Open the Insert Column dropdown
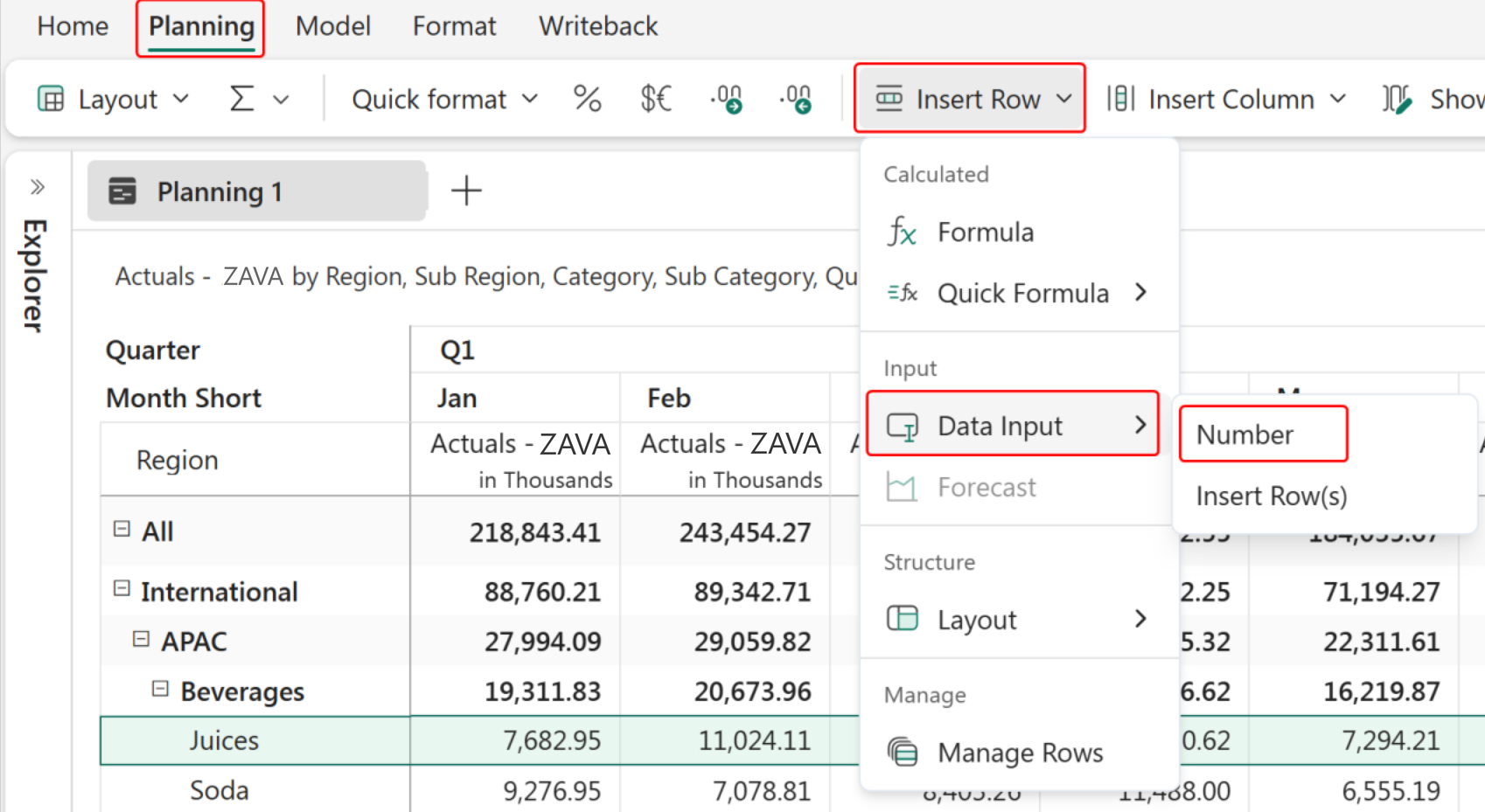Viewport: 1485px width, 812px height. tap(1226, 100)
